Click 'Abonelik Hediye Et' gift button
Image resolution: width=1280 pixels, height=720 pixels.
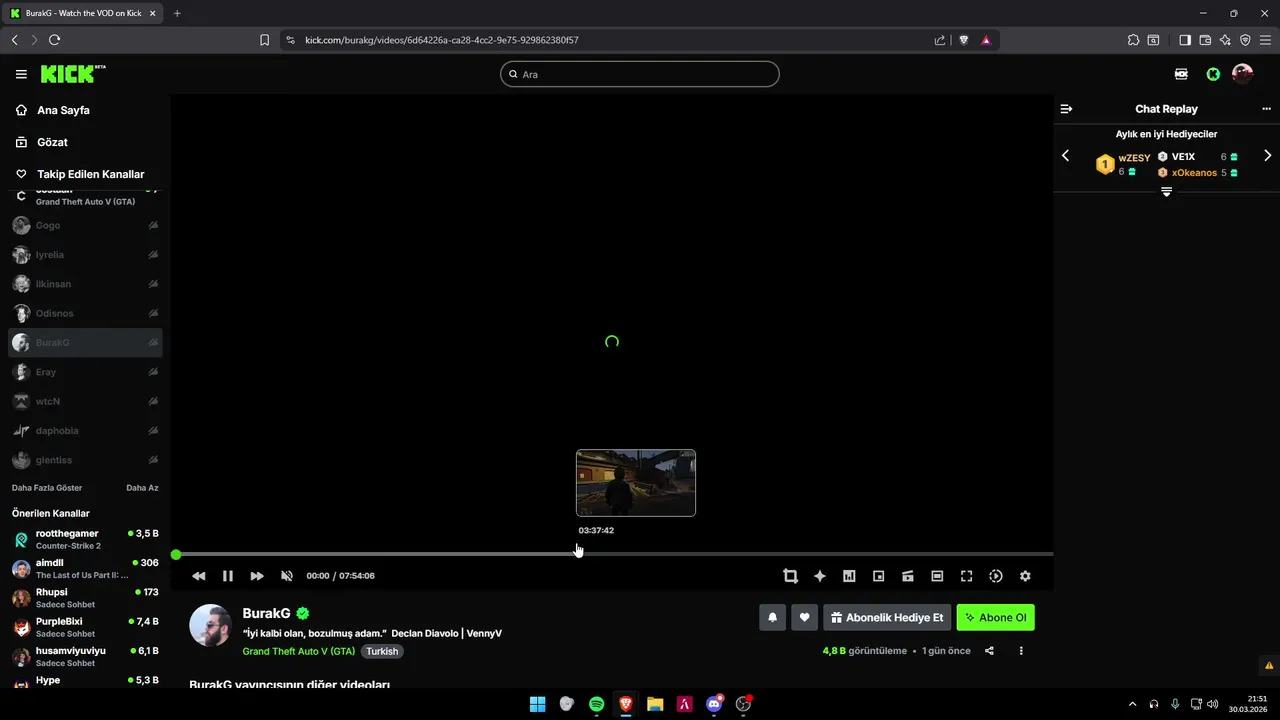887,618
